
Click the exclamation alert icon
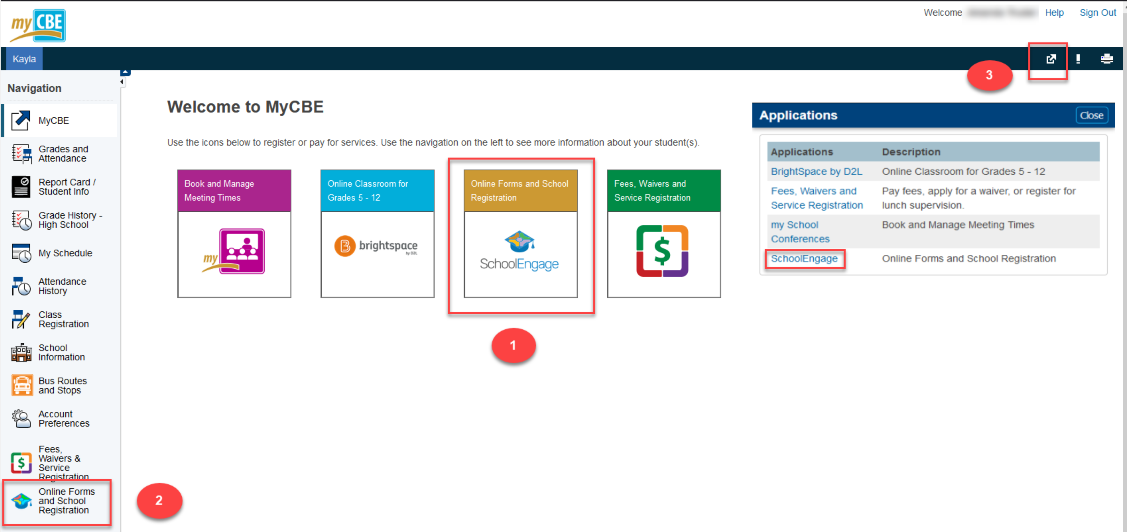click(x=1078, y=59)
